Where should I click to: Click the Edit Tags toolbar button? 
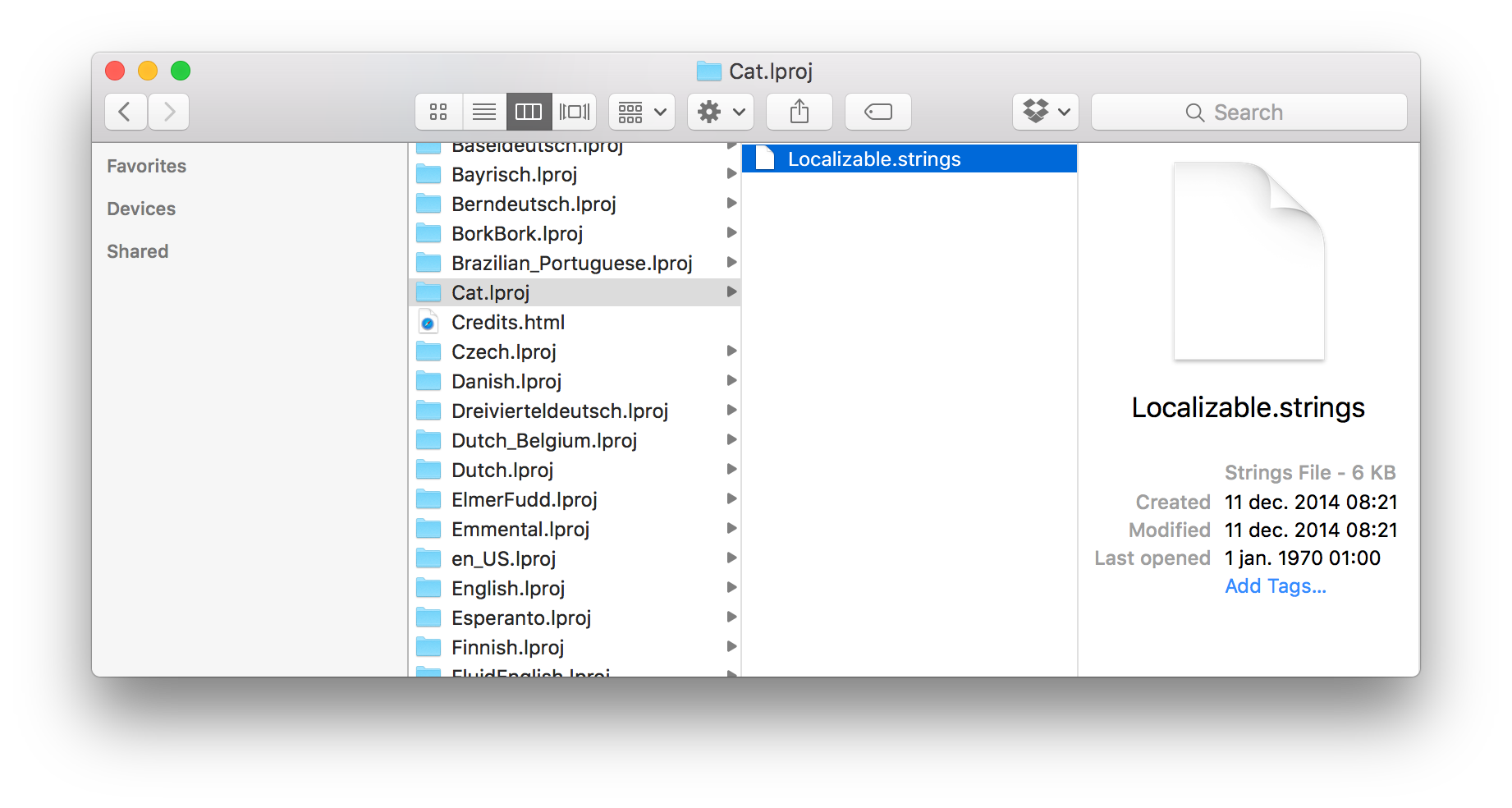tap(878, 112)
